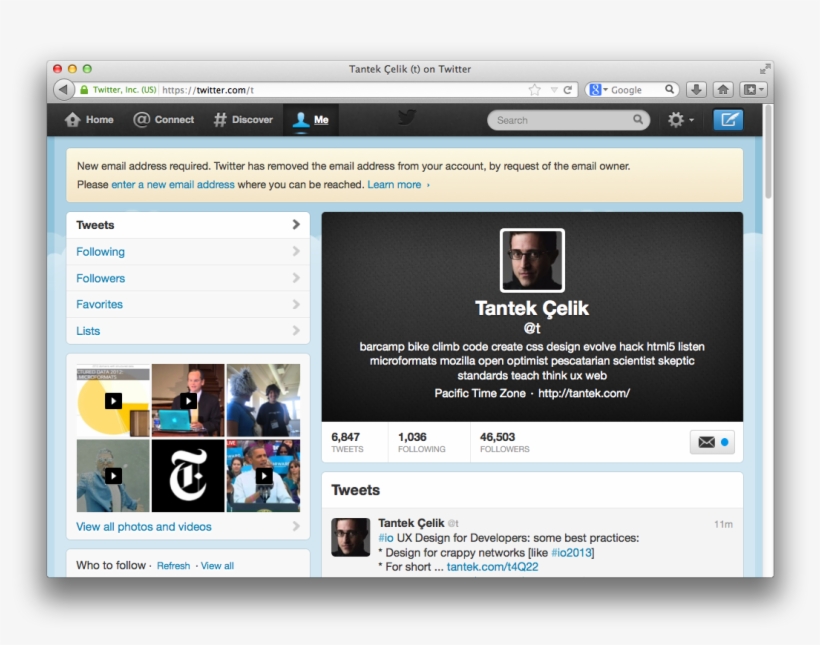Open 'View all photos and videos' link
This screenshot has width=820, height=645.
click(144, 527)
